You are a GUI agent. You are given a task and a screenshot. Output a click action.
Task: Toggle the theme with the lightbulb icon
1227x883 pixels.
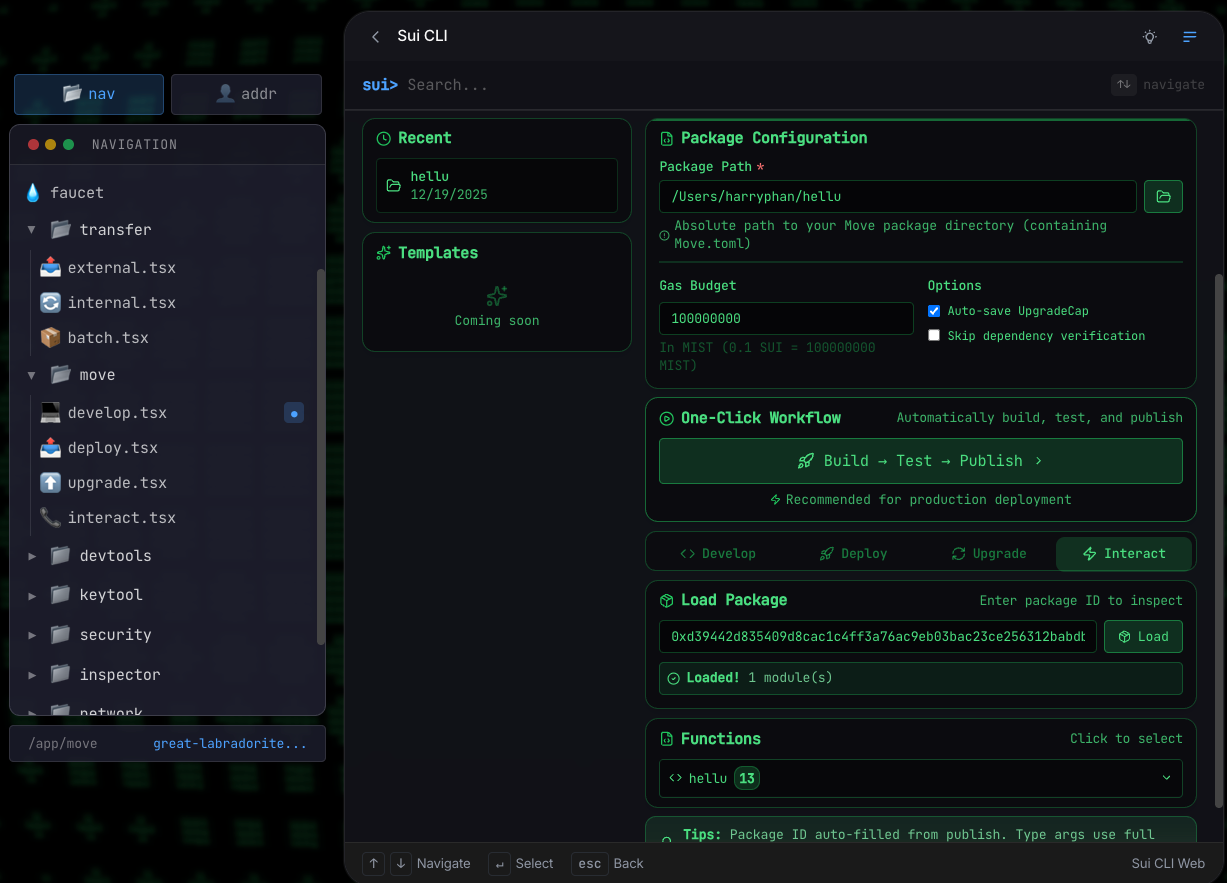[1149, 37]
